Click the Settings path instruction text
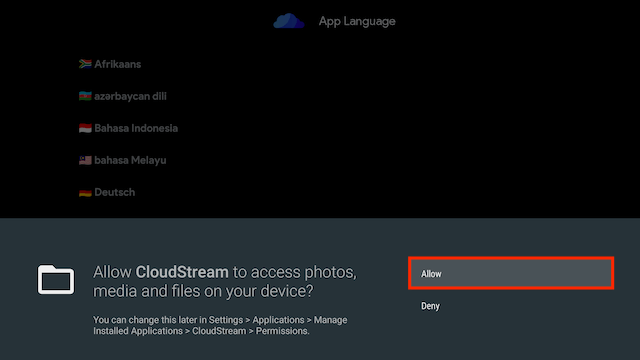Viewport: 640px width, 360px height. [220, 325]
